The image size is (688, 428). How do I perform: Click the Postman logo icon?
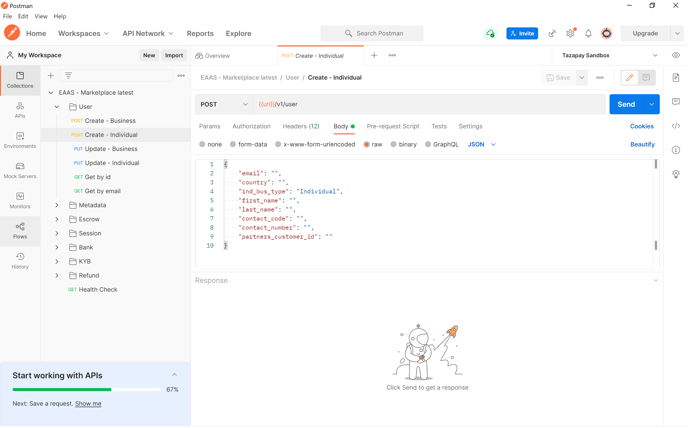tap(12, 33)
